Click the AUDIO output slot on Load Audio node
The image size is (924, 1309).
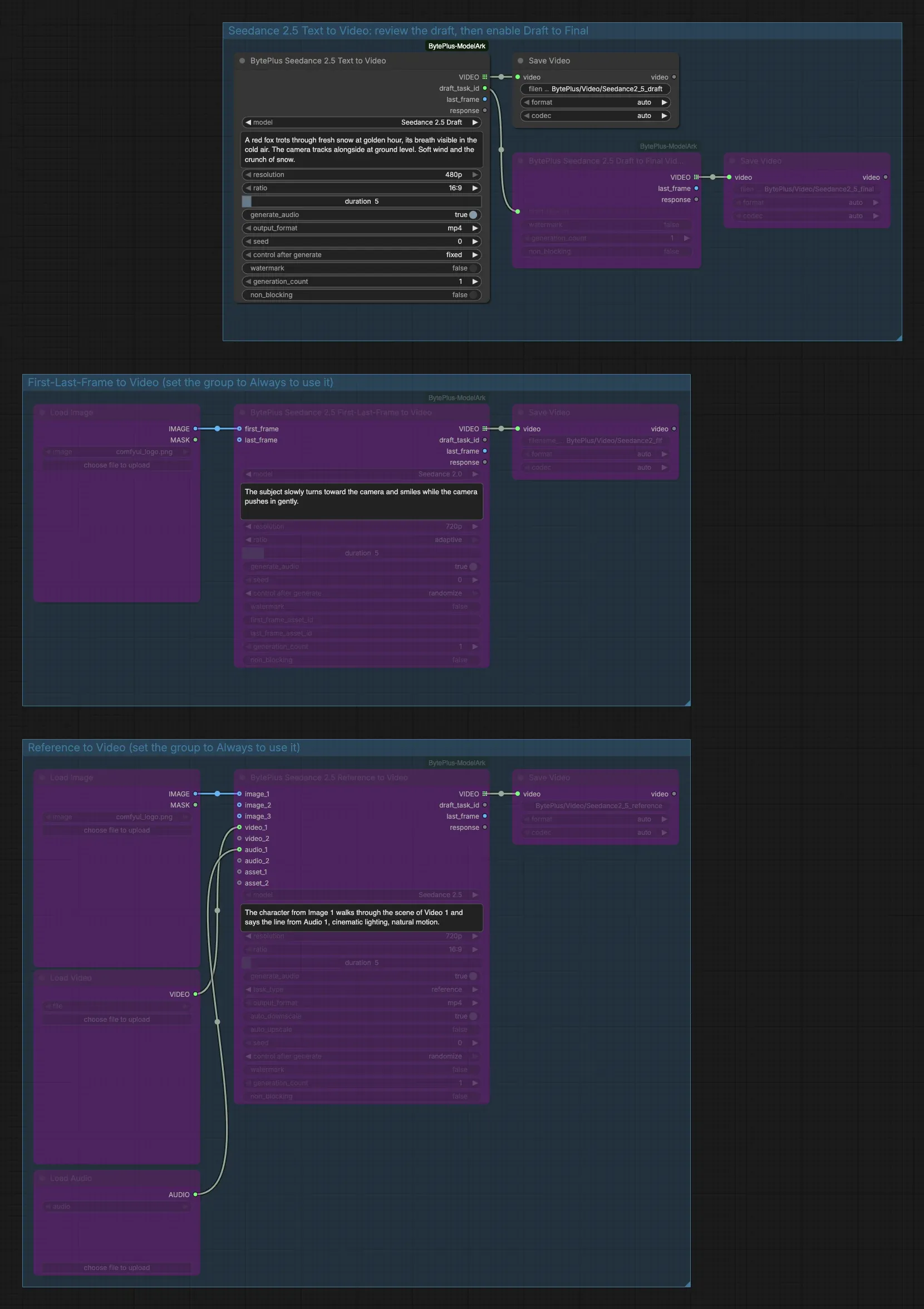click(195, 1194)
